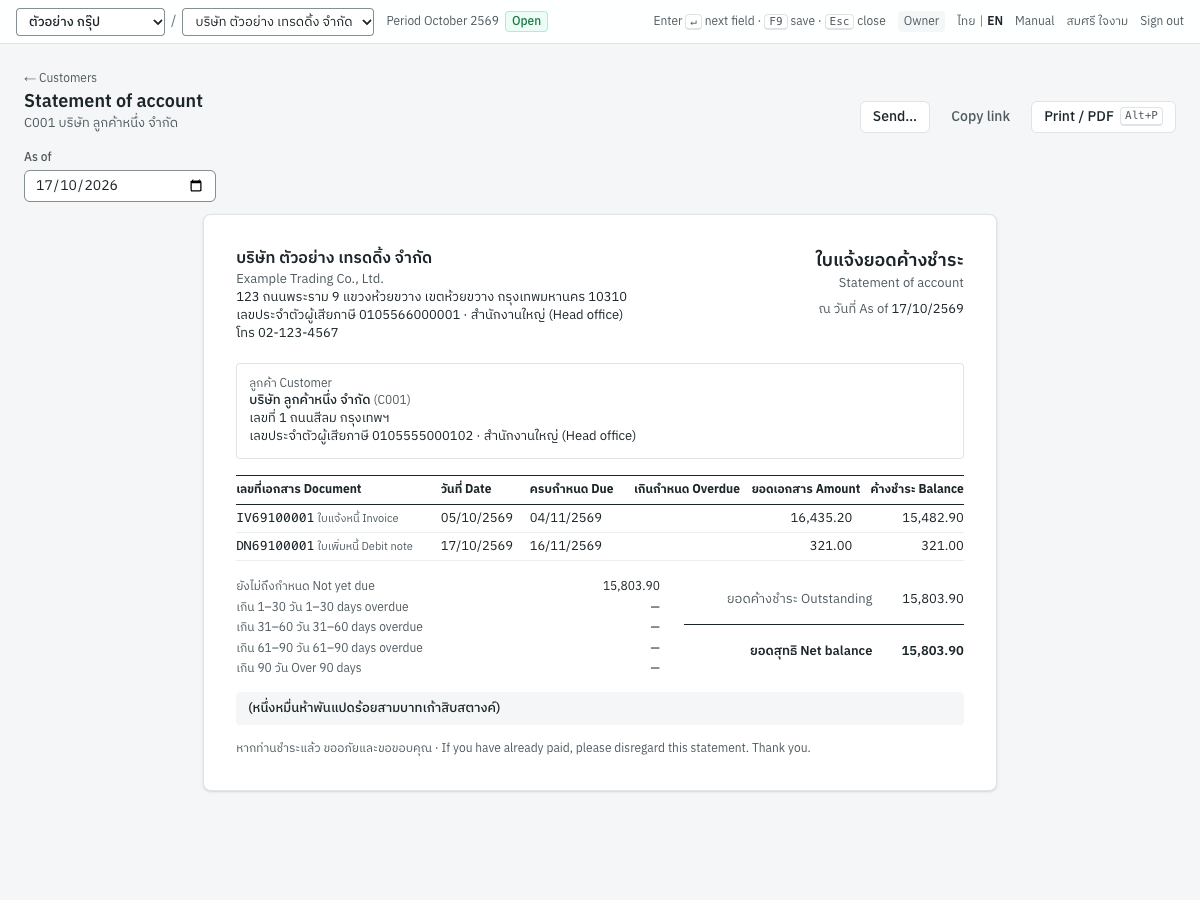Click the Balance column header
Image resolution: width=1200 pixels, height=900 pixels.
pyautogui.click(x=917, y=489)
